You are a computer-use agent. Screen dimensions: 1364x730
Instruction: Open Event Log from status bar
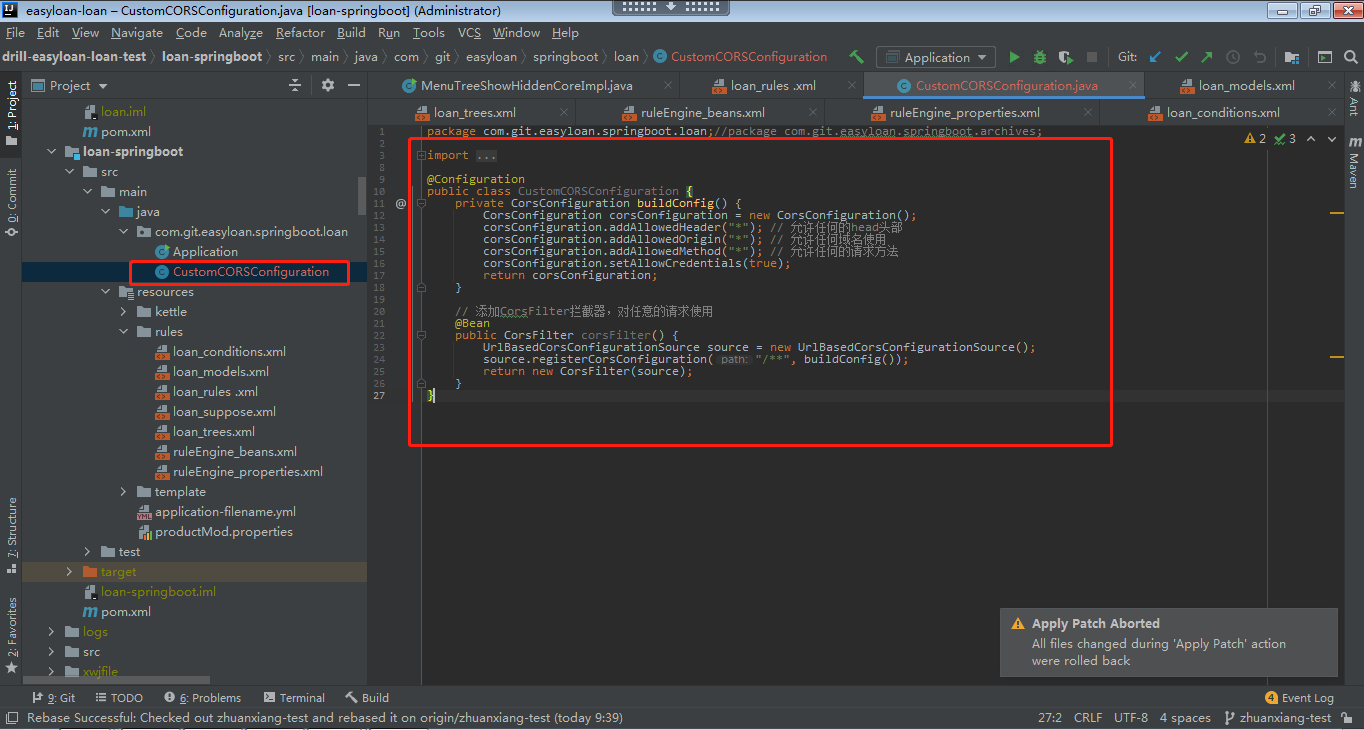[1299, 698]
